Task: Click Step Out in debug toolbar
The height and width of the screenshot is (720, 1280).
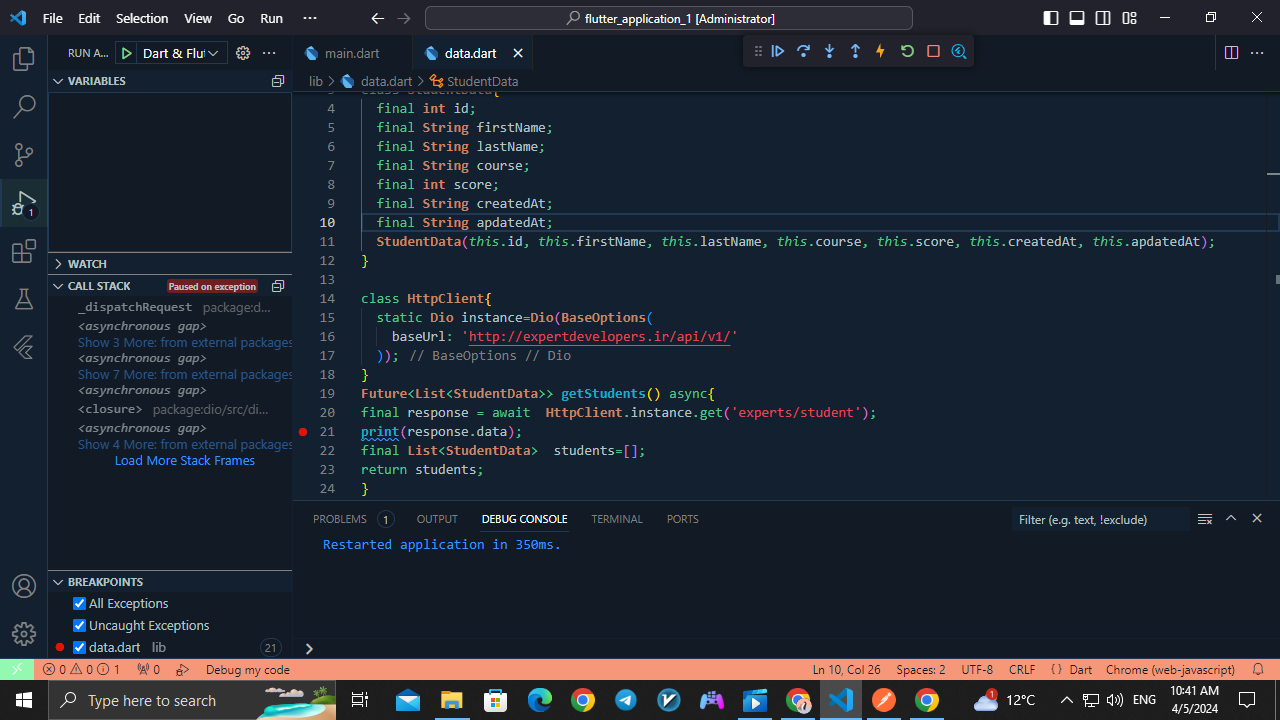Action: coord(855,51)
